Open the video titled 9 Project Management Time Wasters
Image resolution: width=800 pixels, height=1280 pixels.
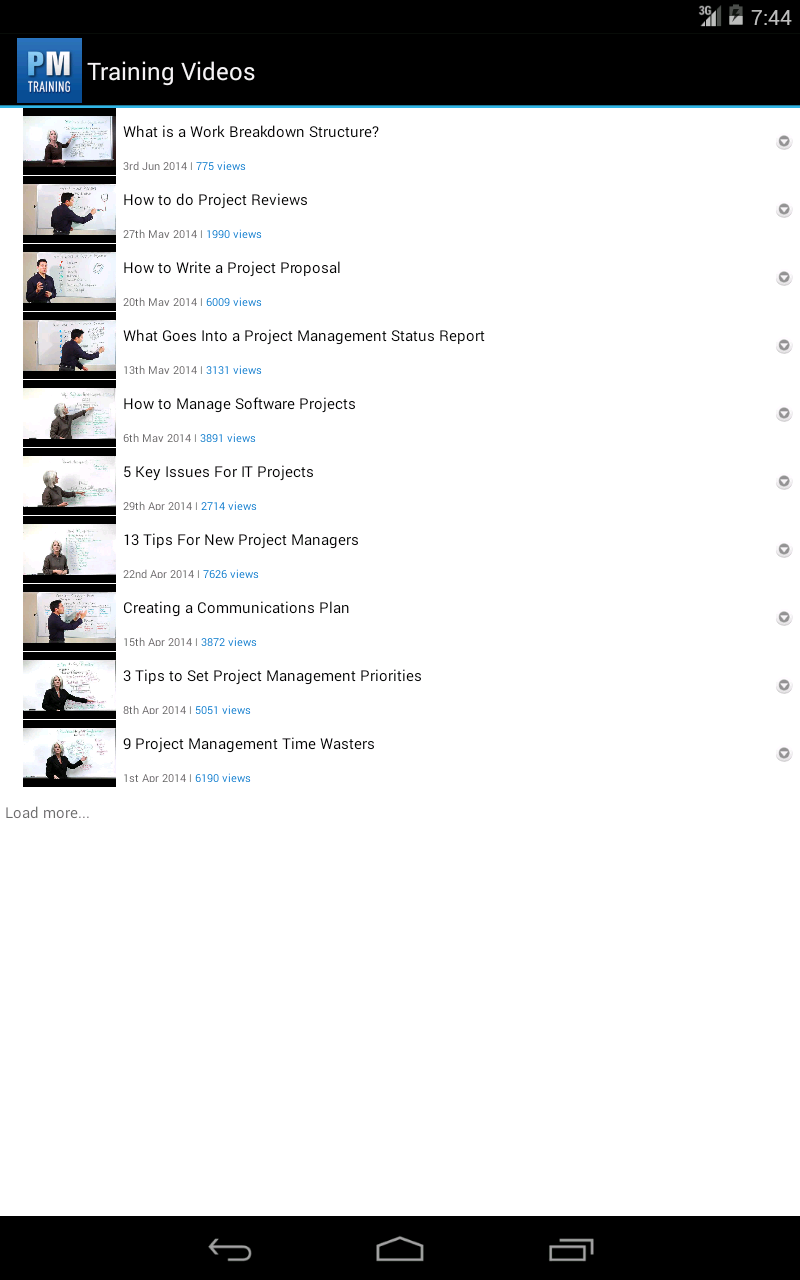point(249,744)
